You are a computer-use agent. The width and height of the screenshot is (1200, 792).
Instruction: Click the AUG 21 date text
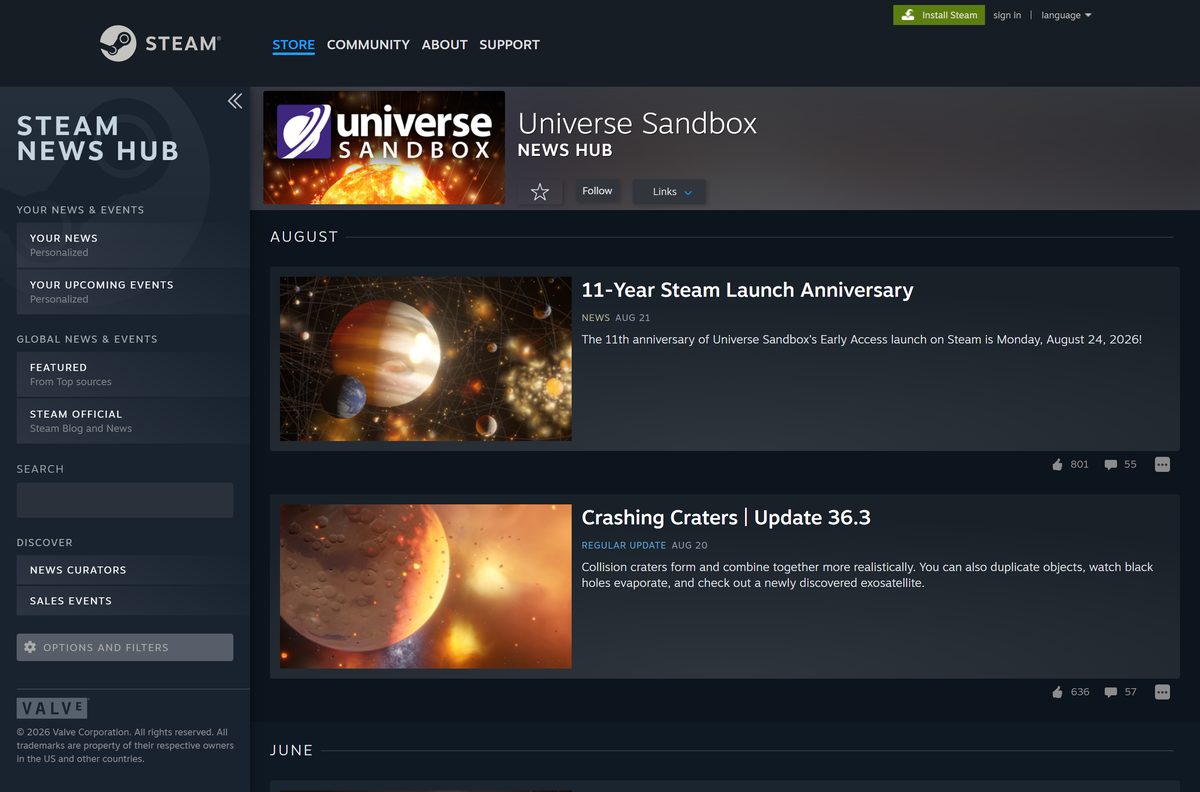(x=633, y=318)
